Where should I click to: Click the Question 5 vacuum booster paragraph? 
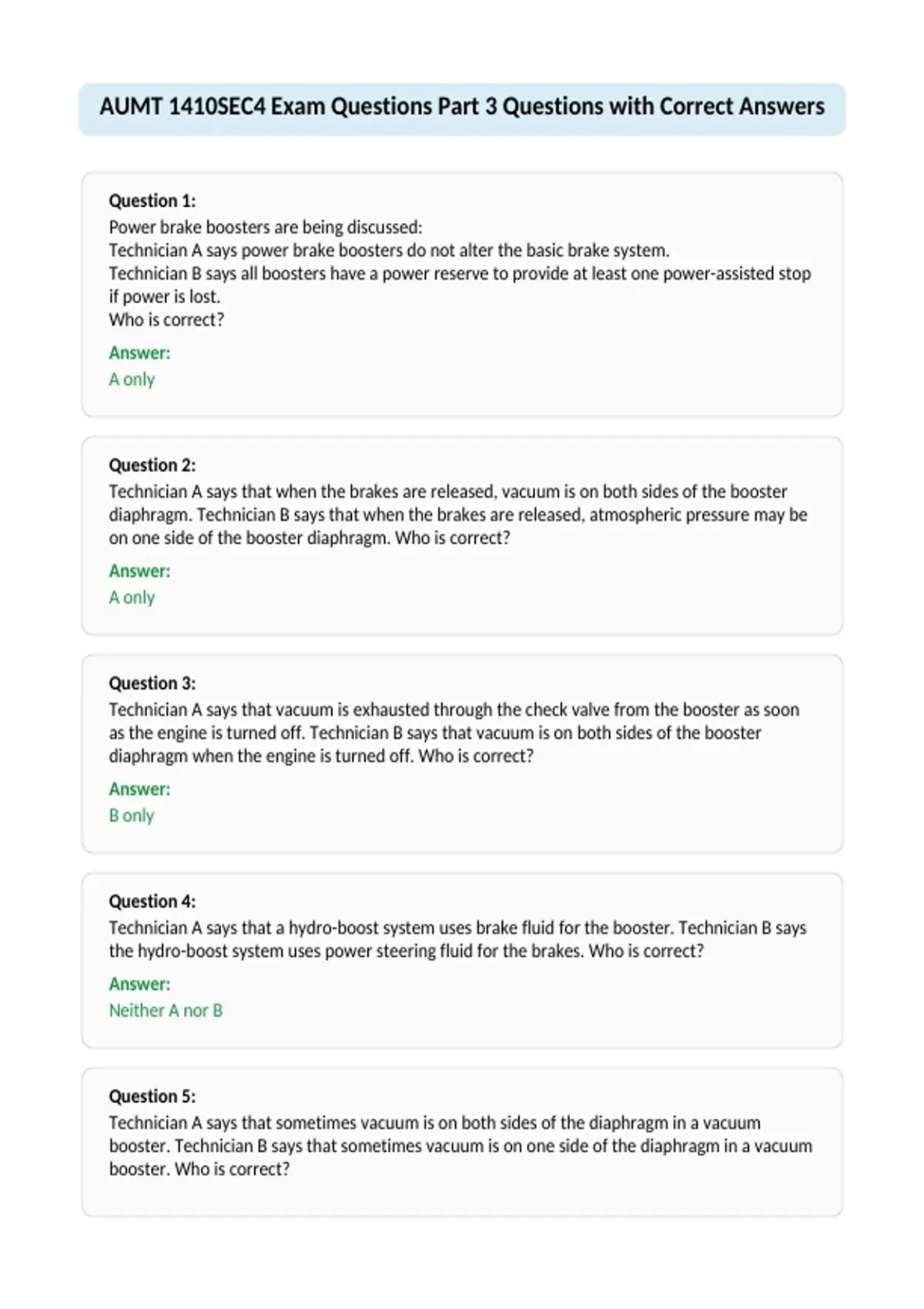click(x=460, y=1145)
